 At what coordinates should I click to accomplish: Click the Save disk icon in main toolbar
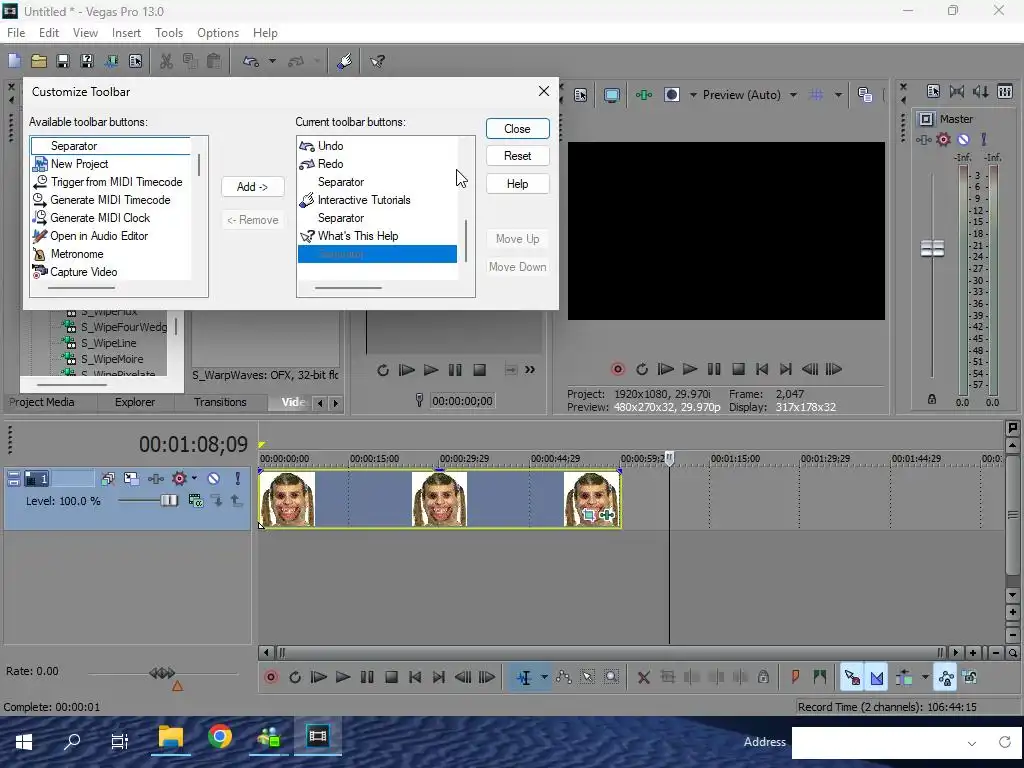click(63, 61)
